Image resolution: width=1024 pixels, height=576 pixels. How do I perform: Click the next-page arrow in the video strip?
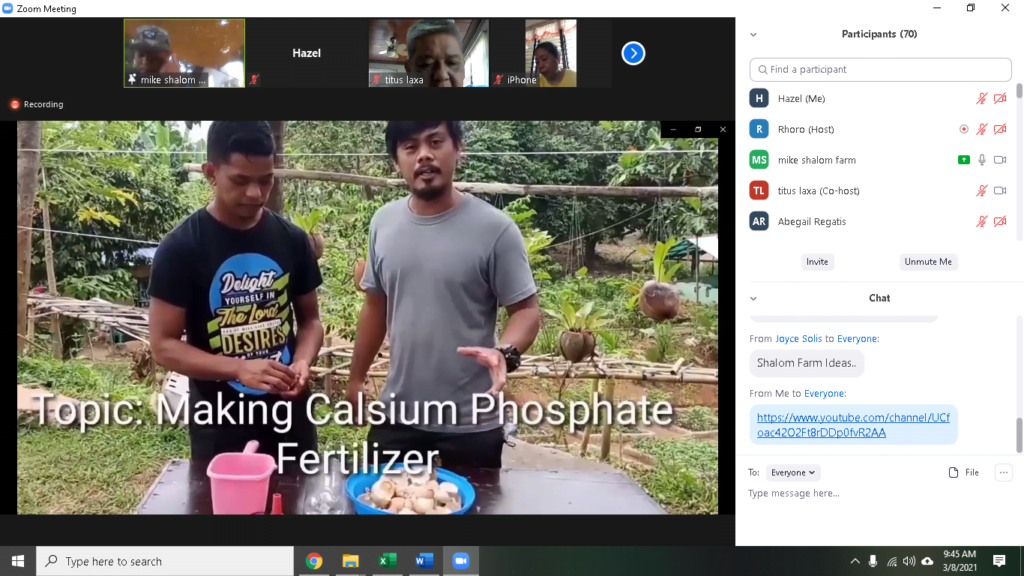[x=633, y=53]
